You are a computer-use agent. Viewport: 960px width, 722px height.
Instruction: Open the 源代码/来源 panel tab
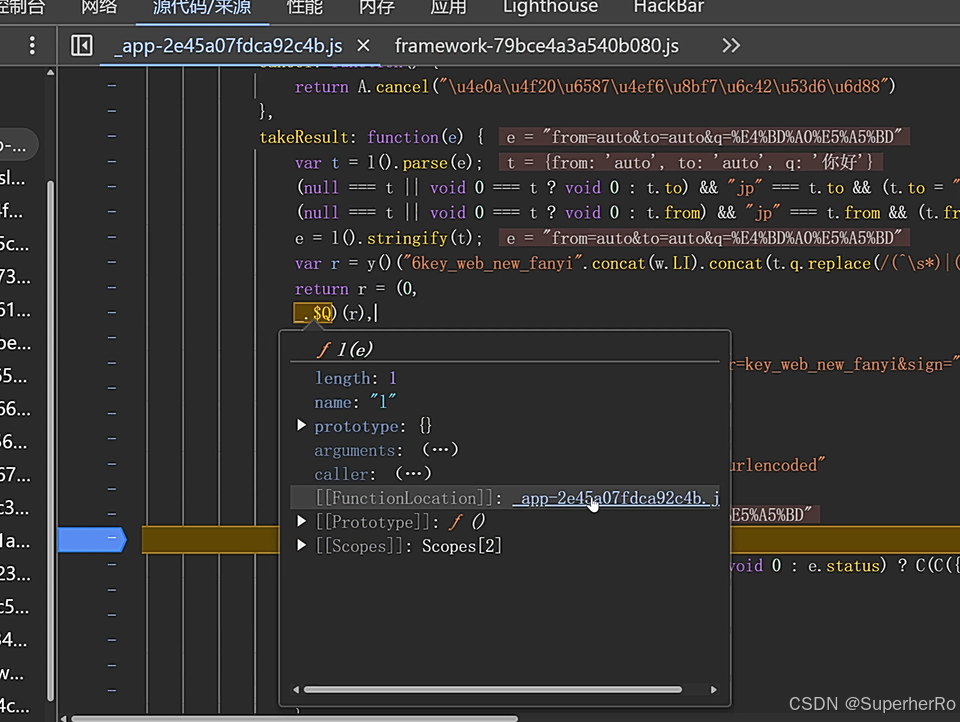coord(202,7)
